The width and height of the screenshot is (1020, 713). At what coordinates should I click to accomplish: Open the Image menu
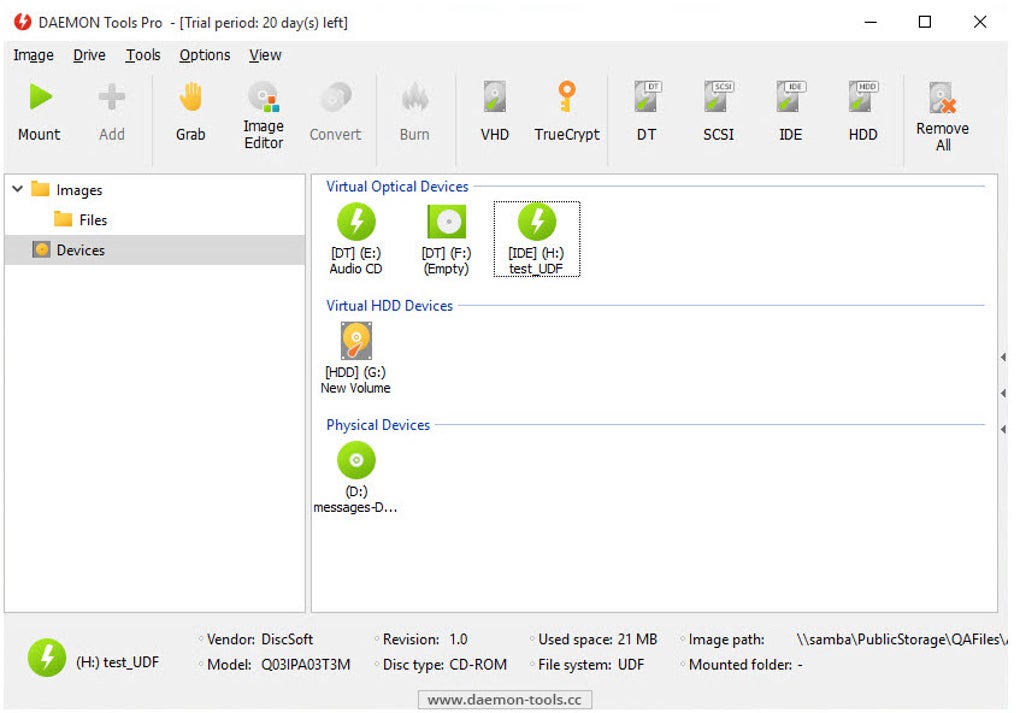(33, 55)
